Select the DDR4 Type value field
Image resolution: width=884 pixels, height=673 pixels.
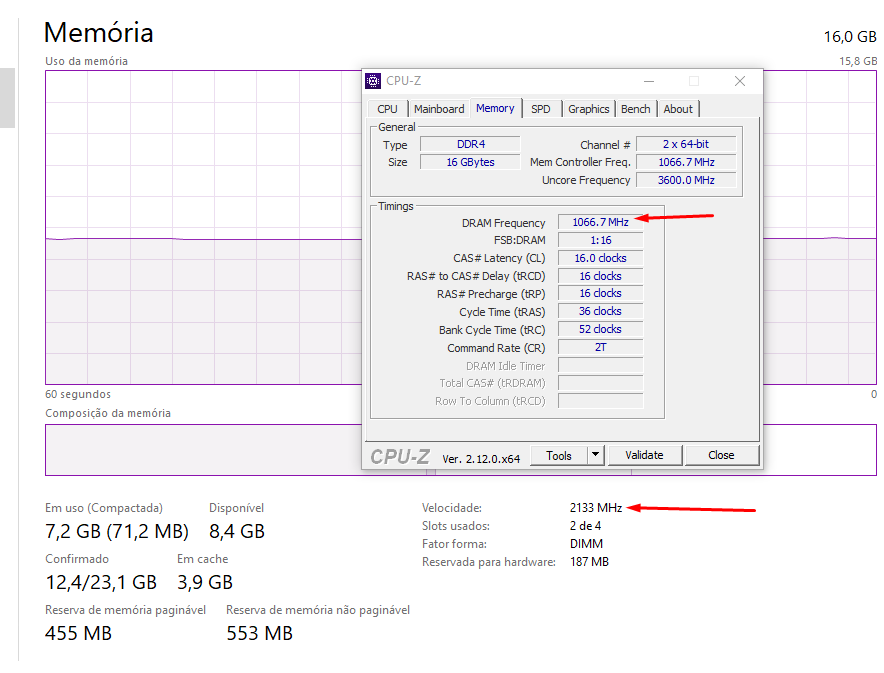coord(470,144)
